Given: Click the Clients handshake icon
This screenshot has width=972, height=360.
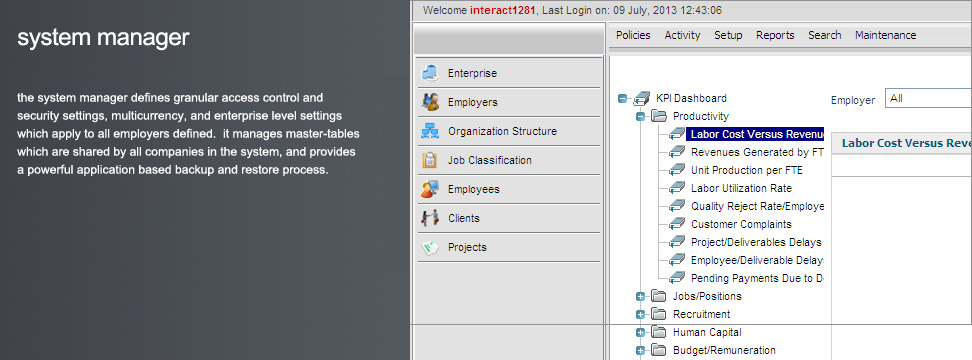Looking at the screenshot, I should [x=430, y=218].
